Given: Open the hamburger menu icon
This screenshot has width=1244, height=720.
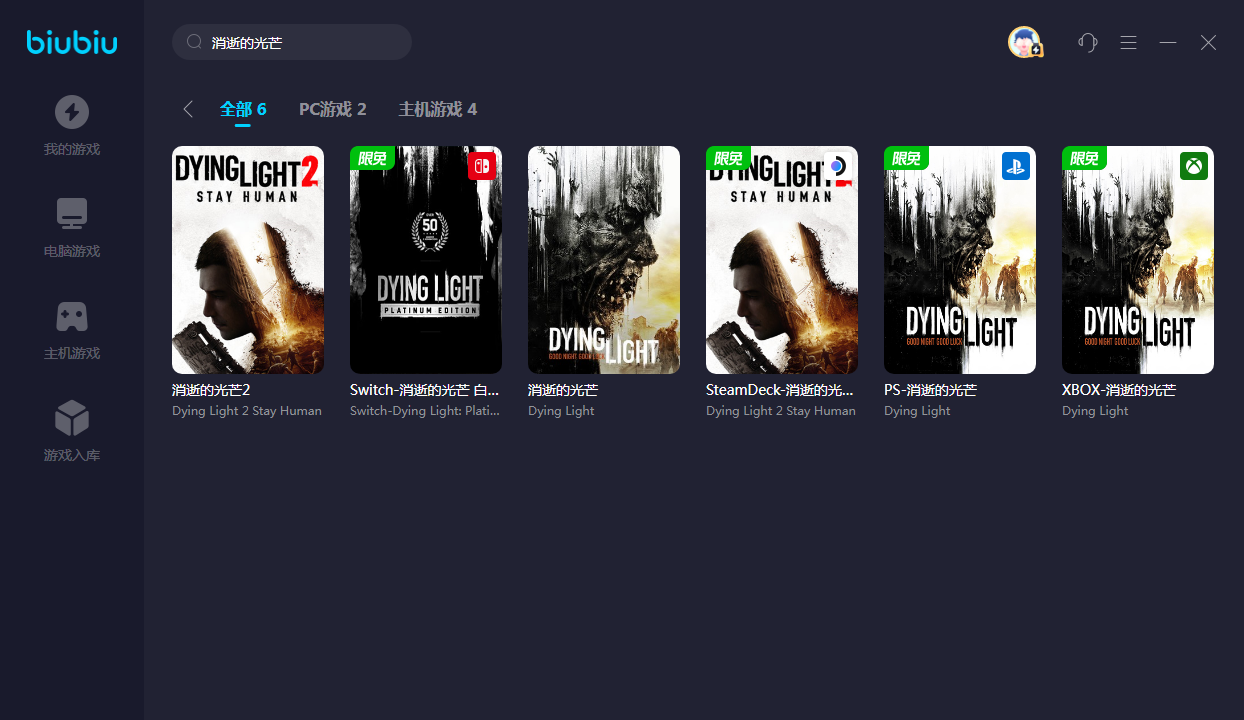Looking at the screenshot, I should [1128, 42].
